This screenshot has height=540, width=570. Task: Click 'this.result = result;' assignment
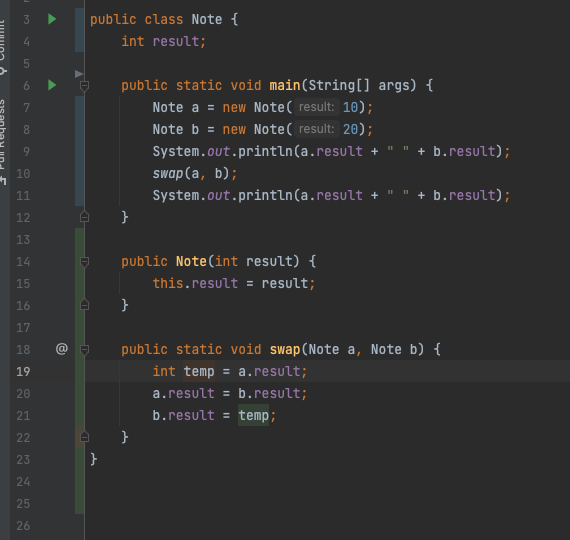pos(234,283)
